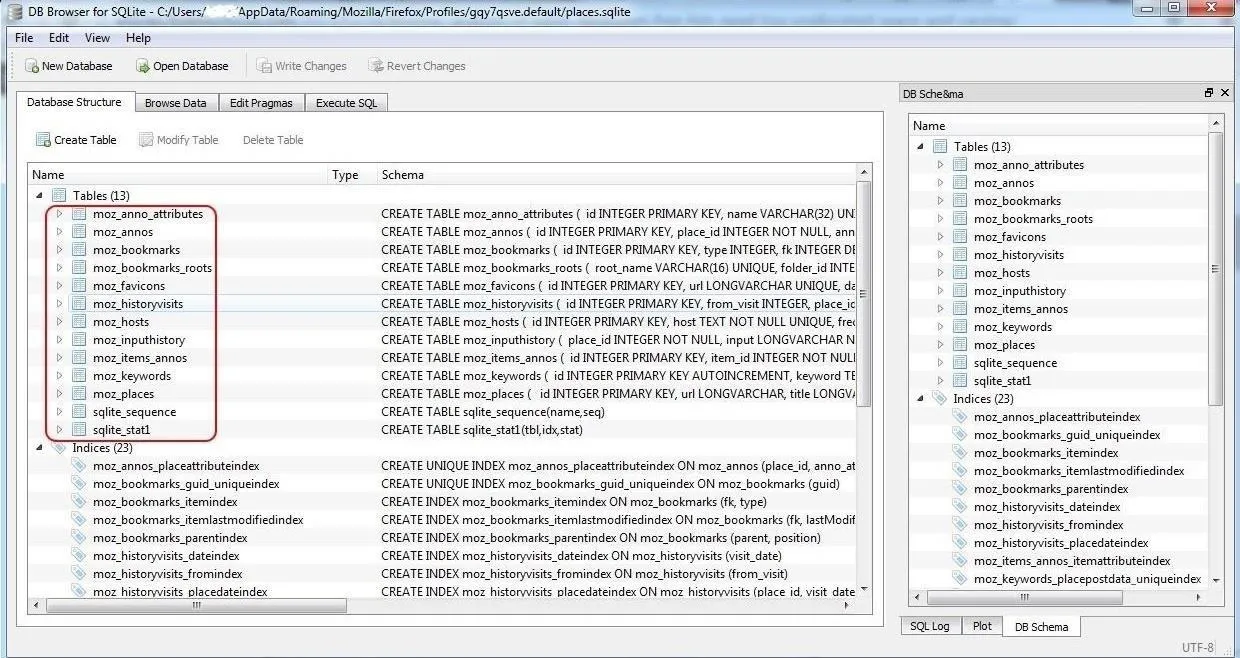
Task: Click the moz_hosts table icon in main structure tree
Action: (x=79, y=322)
